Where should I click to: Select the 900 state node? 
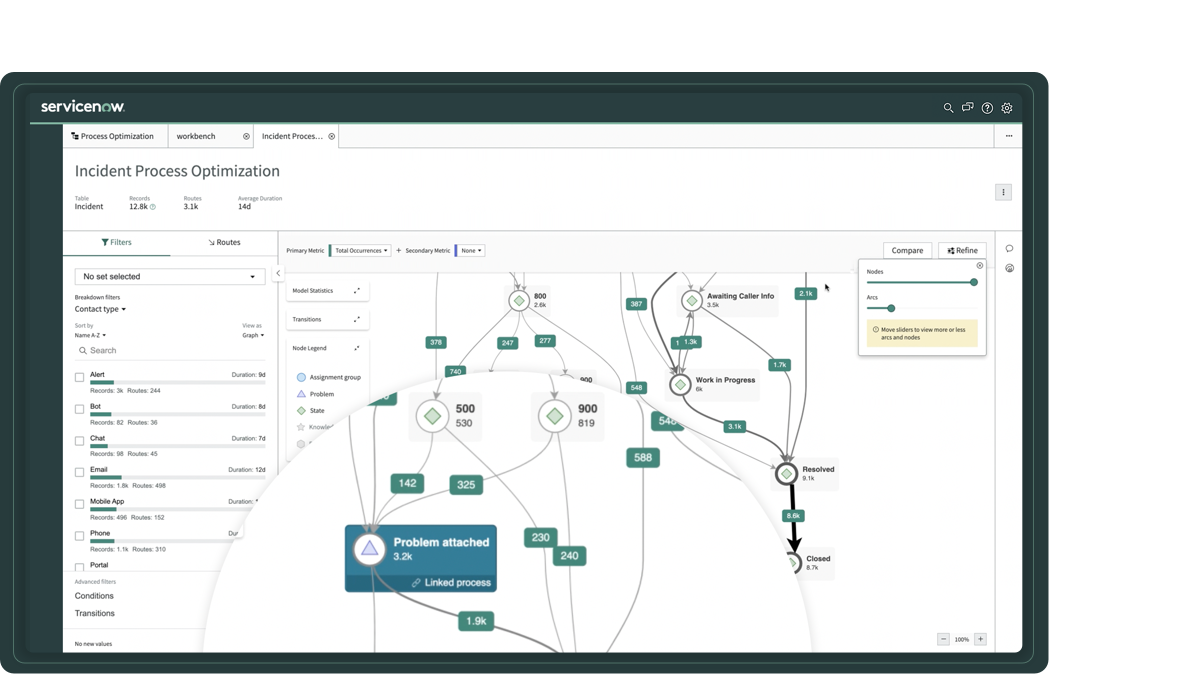click(555, 416)
